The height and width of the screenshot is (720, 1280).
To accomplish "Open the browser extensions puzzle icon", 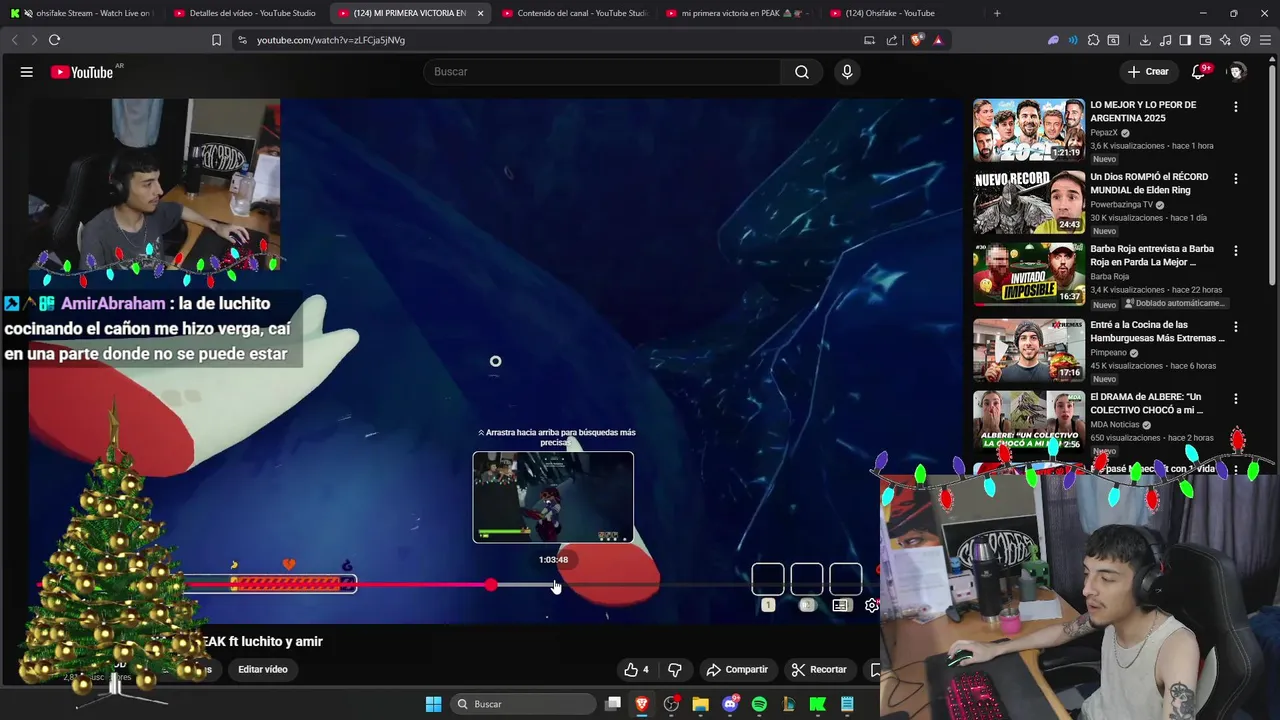I will [1093, 40].
